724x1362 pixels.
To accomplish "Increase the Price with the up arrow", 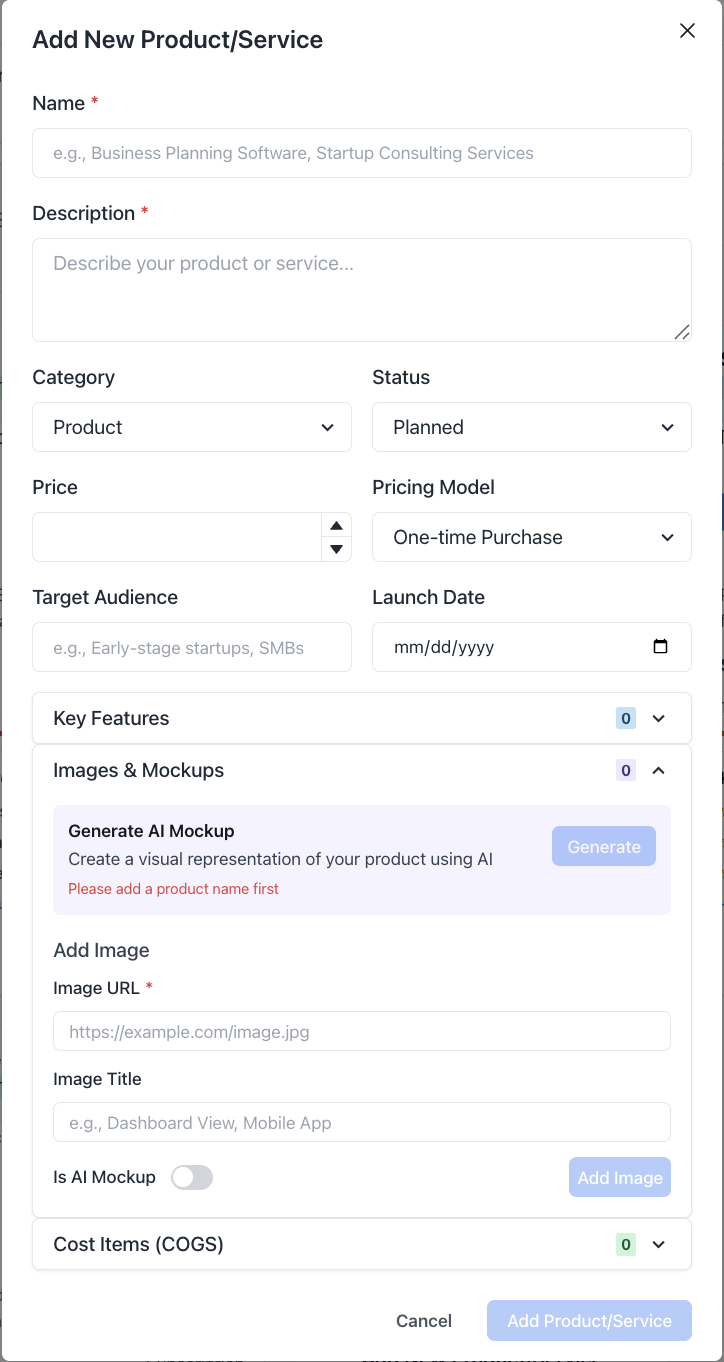I will tap(336, 526).
